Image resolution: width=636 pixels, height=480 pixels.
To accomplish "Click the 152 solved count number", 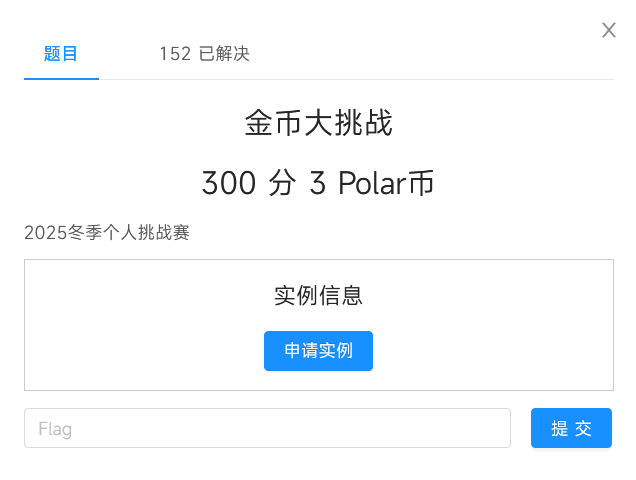I will [175, 54].
